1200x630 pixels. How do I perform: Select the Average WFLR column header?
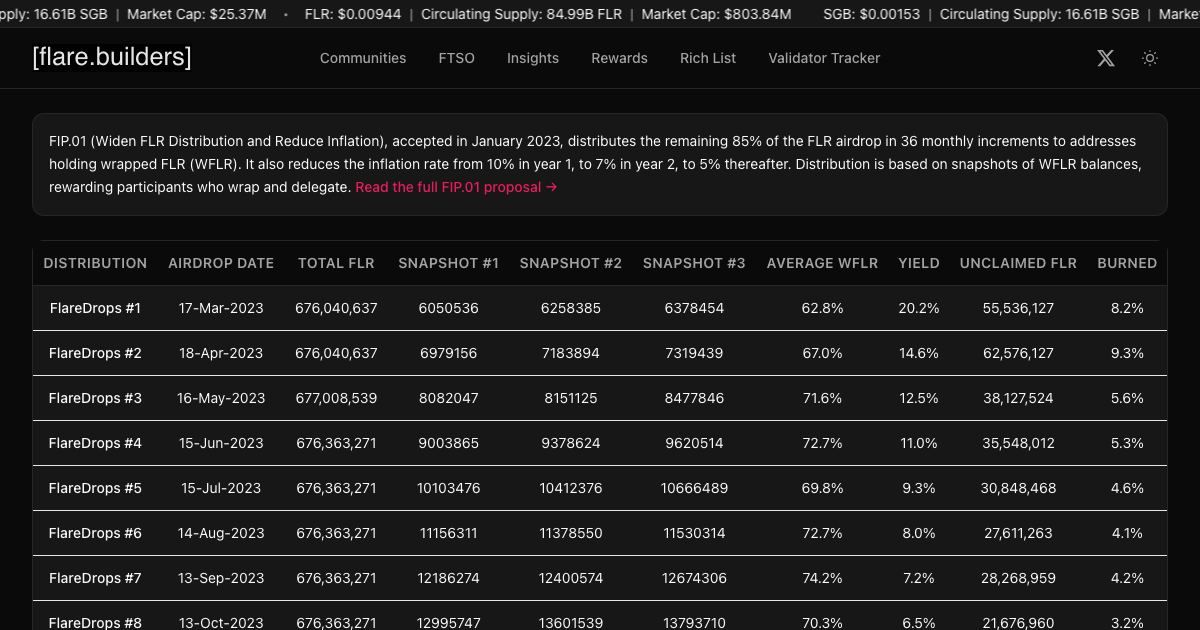point(822,263)
